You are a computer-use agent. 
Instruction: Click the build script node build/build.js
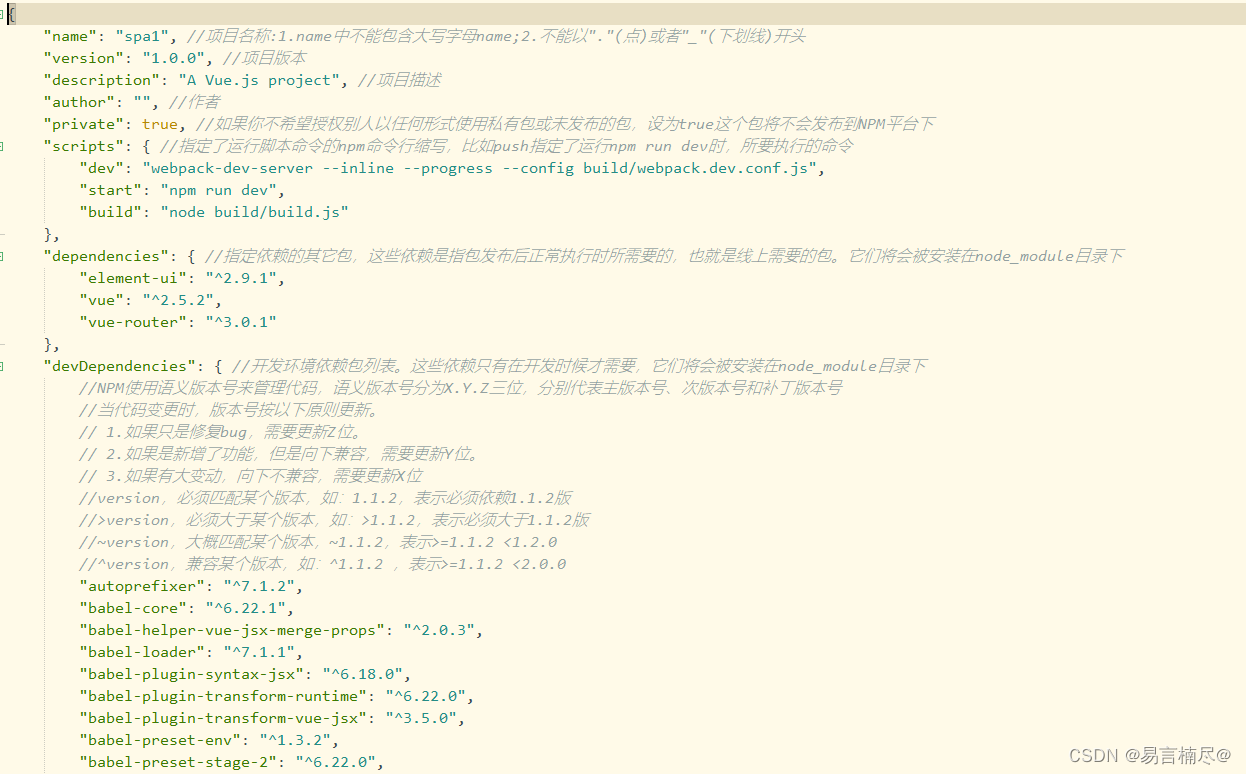click(255, 211)
